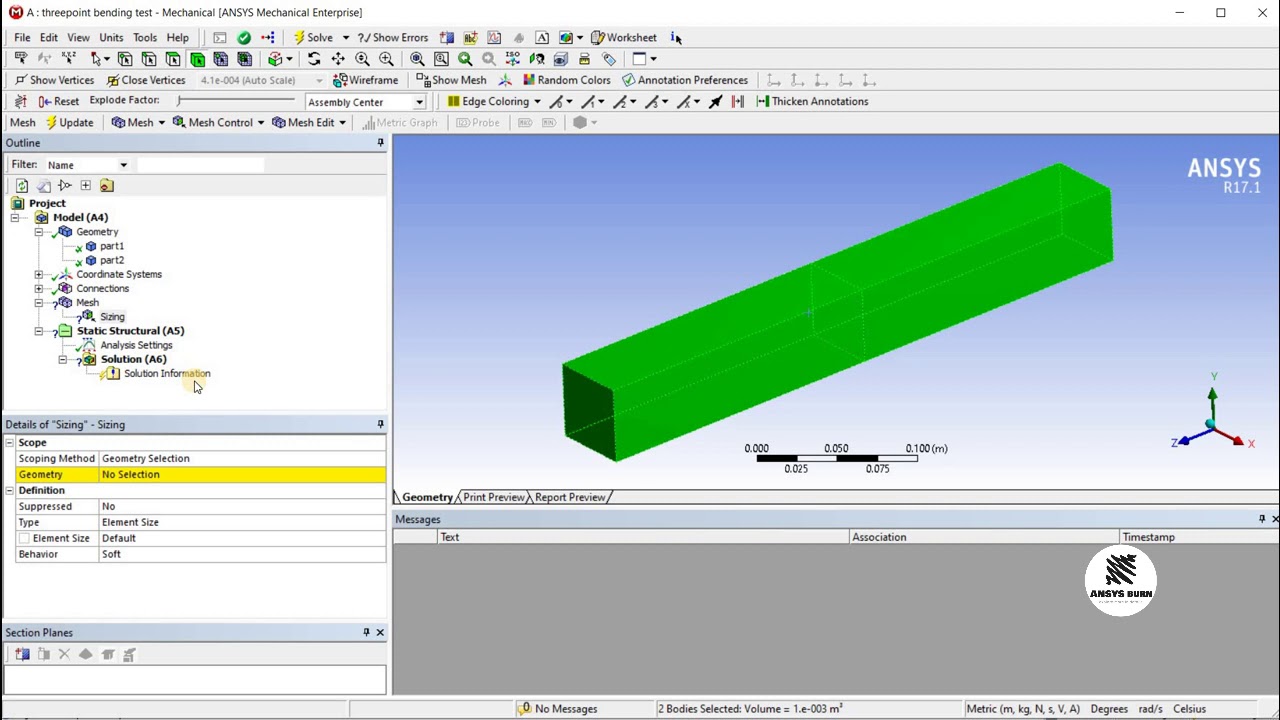Click the expand-all plus icon in Outline toolbar
The image size is (1280, 720).
[85, 185]
